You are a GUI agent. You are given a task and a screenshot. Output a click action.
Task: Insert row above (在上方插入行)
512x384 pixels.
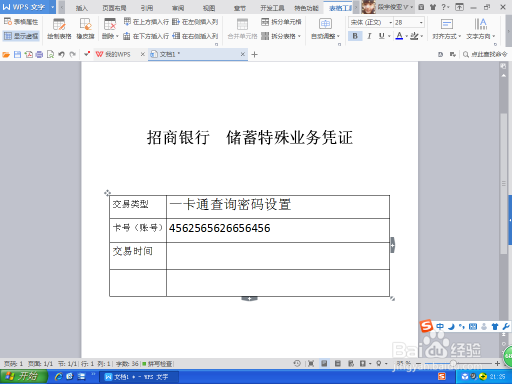click(146, 22)
